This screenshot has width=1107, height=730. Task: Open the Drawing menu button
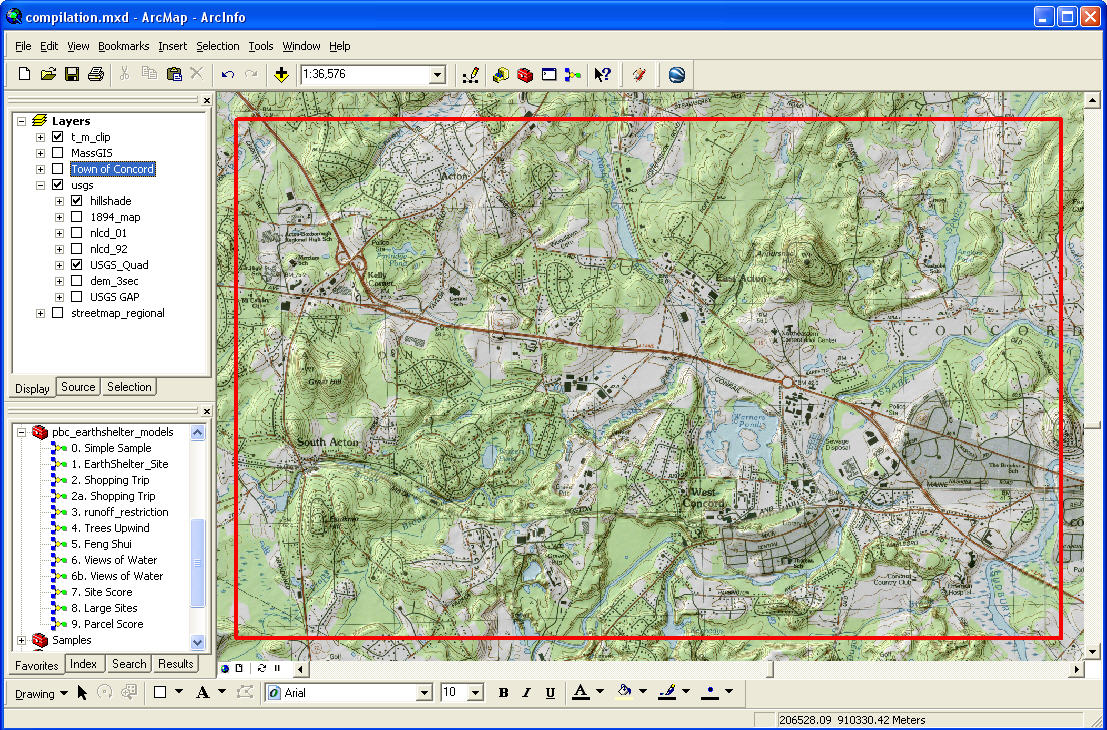pyautogui.click(x=41, y=693)
